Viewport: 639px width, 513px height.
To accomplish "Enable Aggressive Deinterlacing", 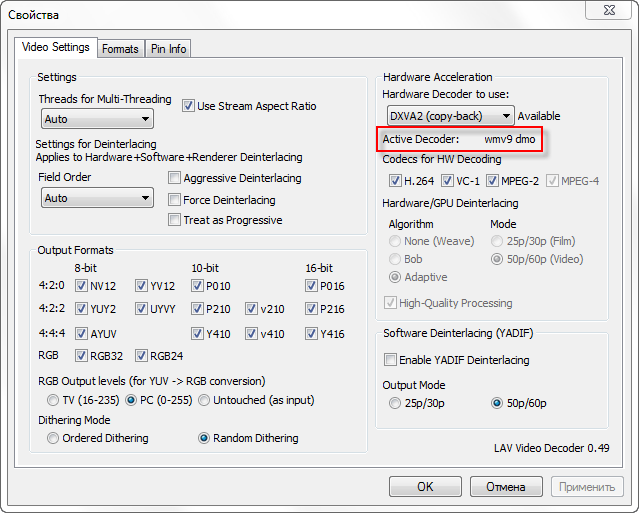I will (175, 179).
